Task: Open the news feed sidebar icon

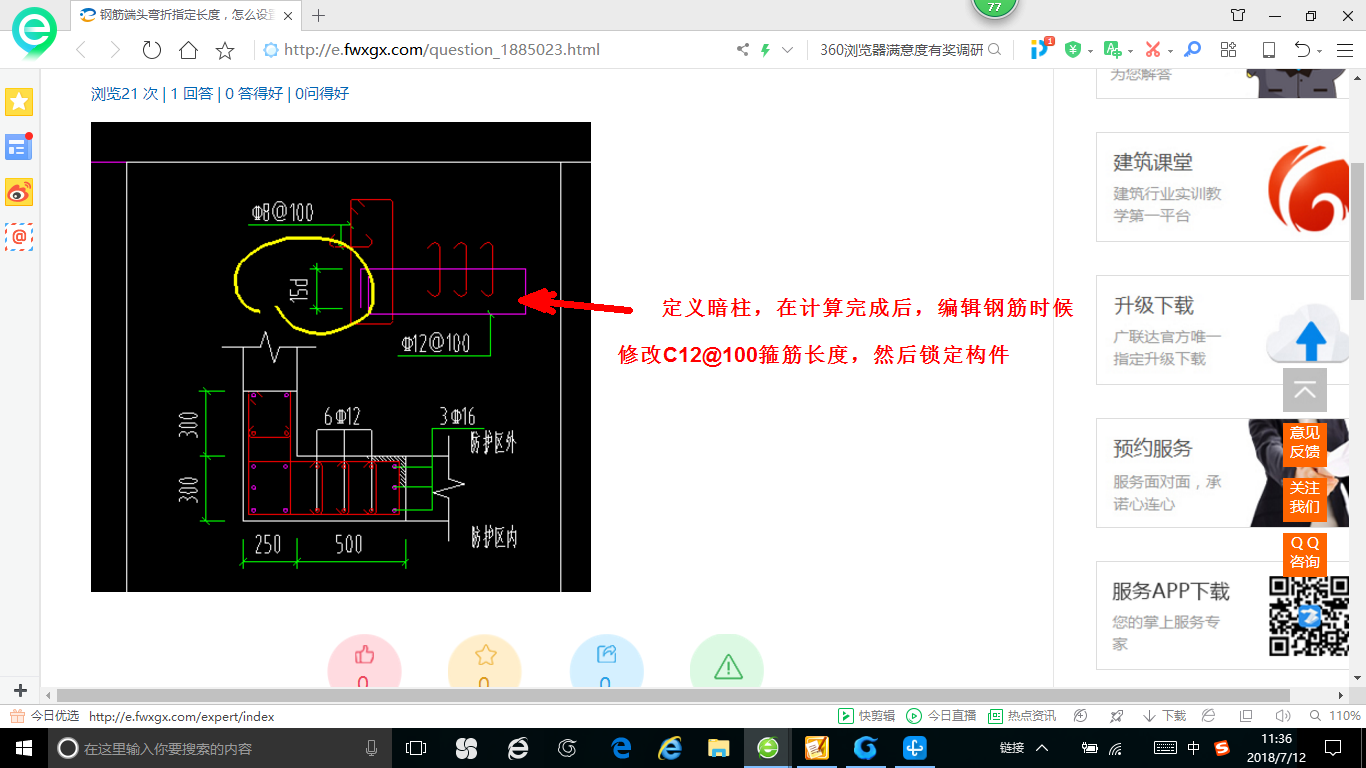Action: point(19,147)
